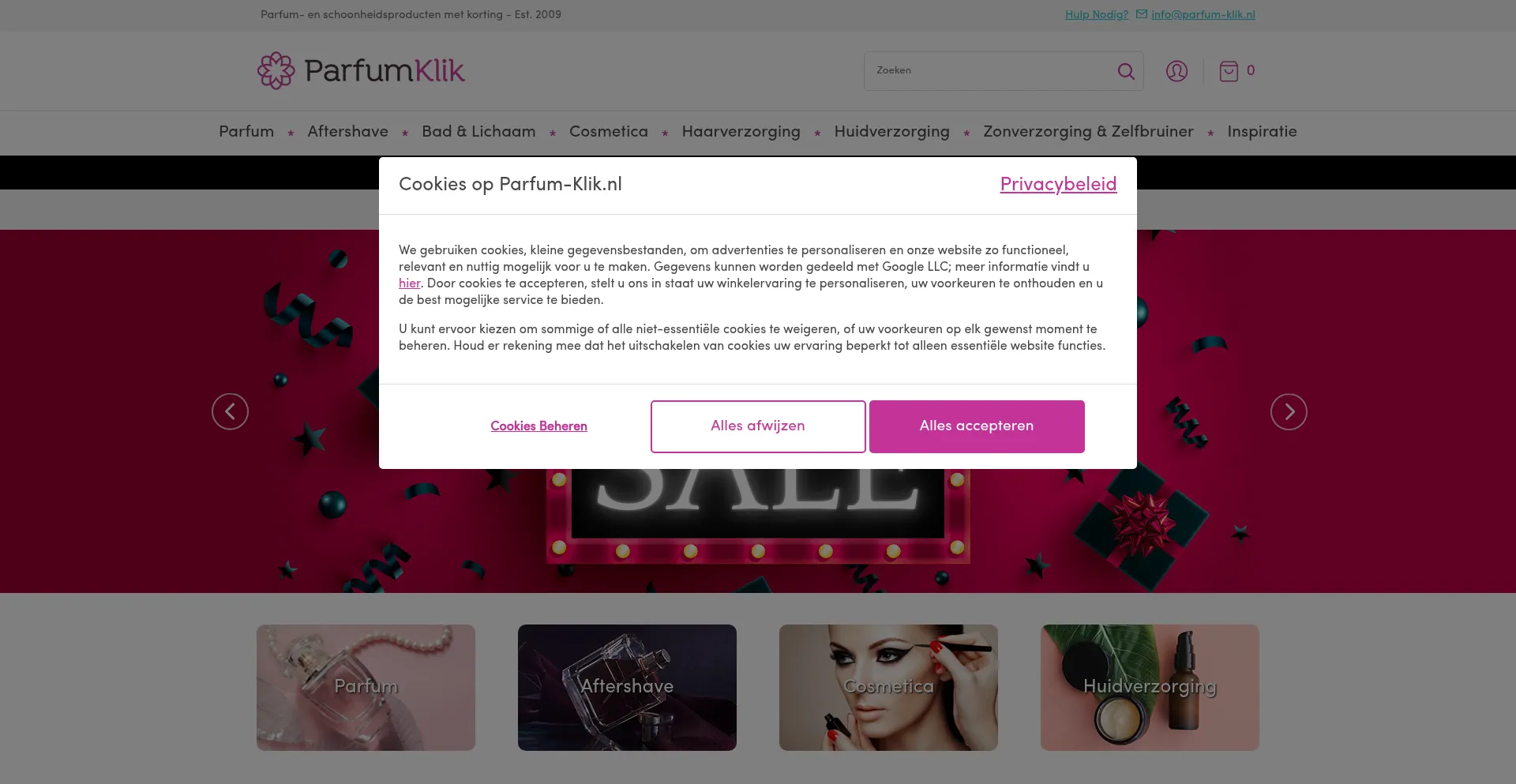Go to previous carousel slide arrow

point(230,411)
